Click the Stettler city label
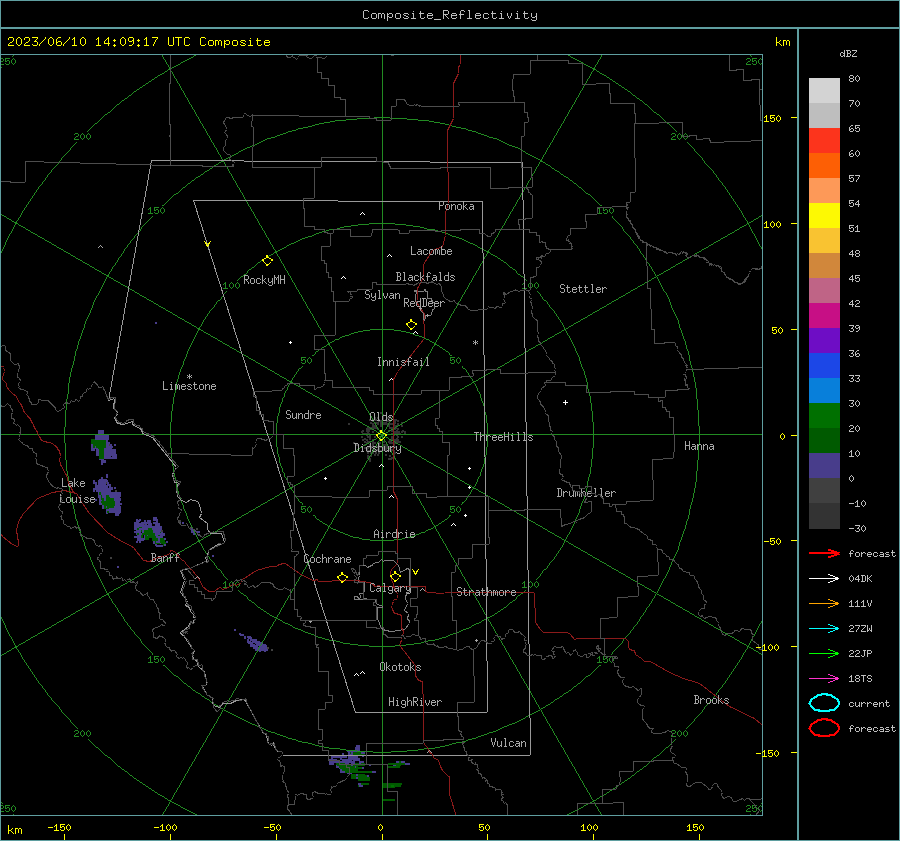The width and height of the screenshot is (900, 841). [x=583, y=289]
